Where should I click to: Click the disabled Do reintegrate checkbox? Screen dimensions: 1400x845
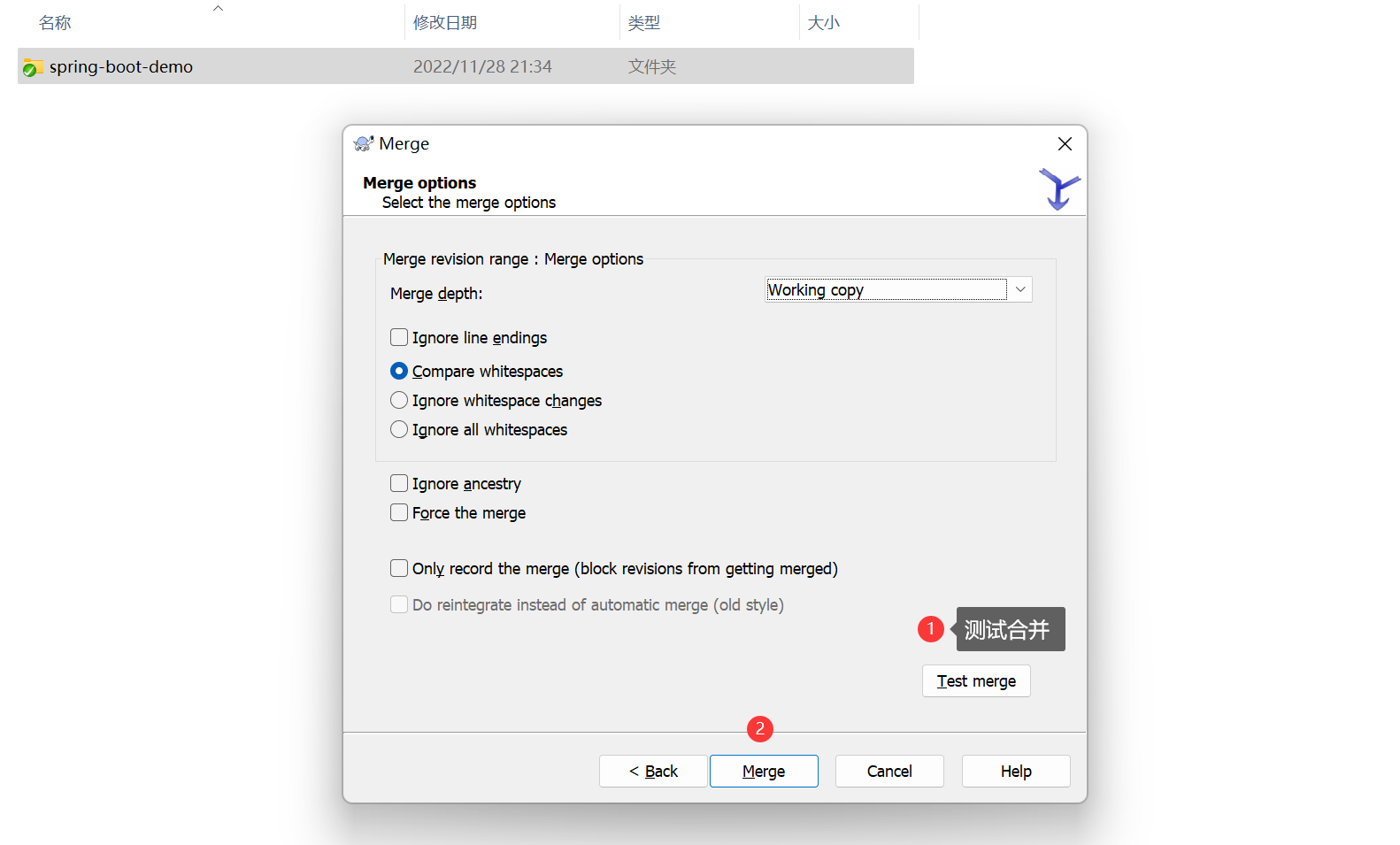[399, 604]
